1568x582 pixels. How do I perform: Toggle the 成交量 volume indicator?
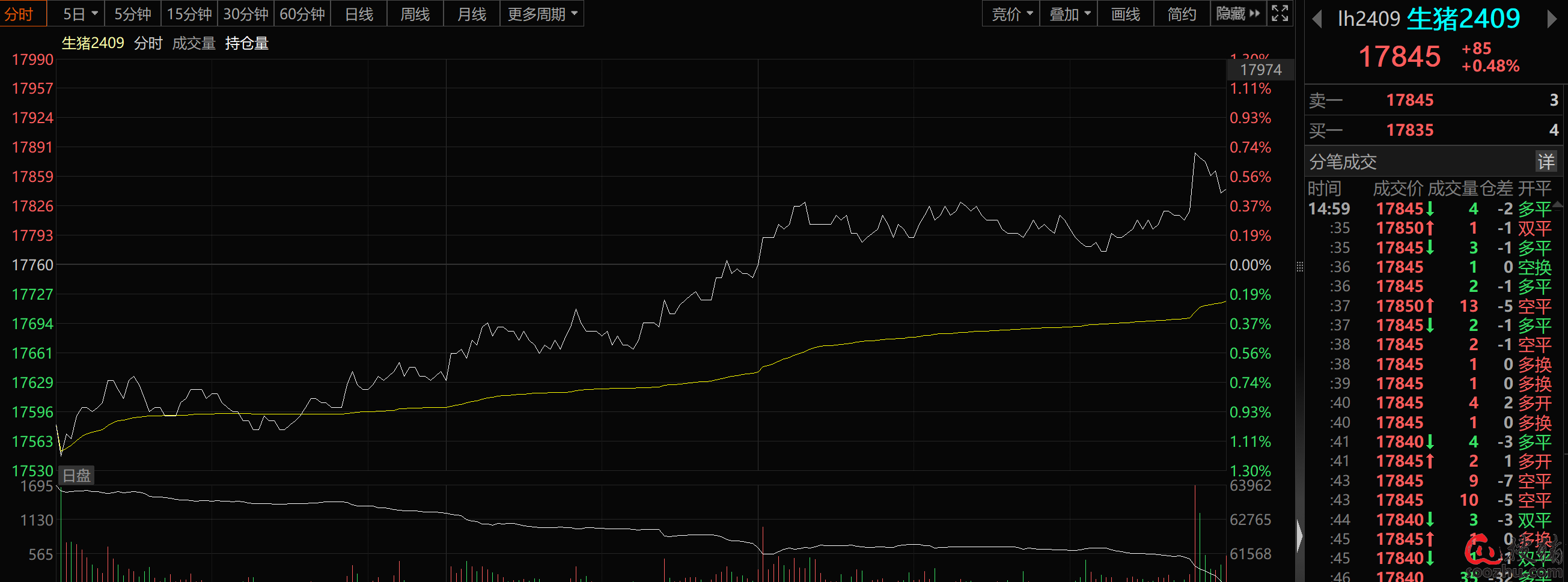(194, 43)
